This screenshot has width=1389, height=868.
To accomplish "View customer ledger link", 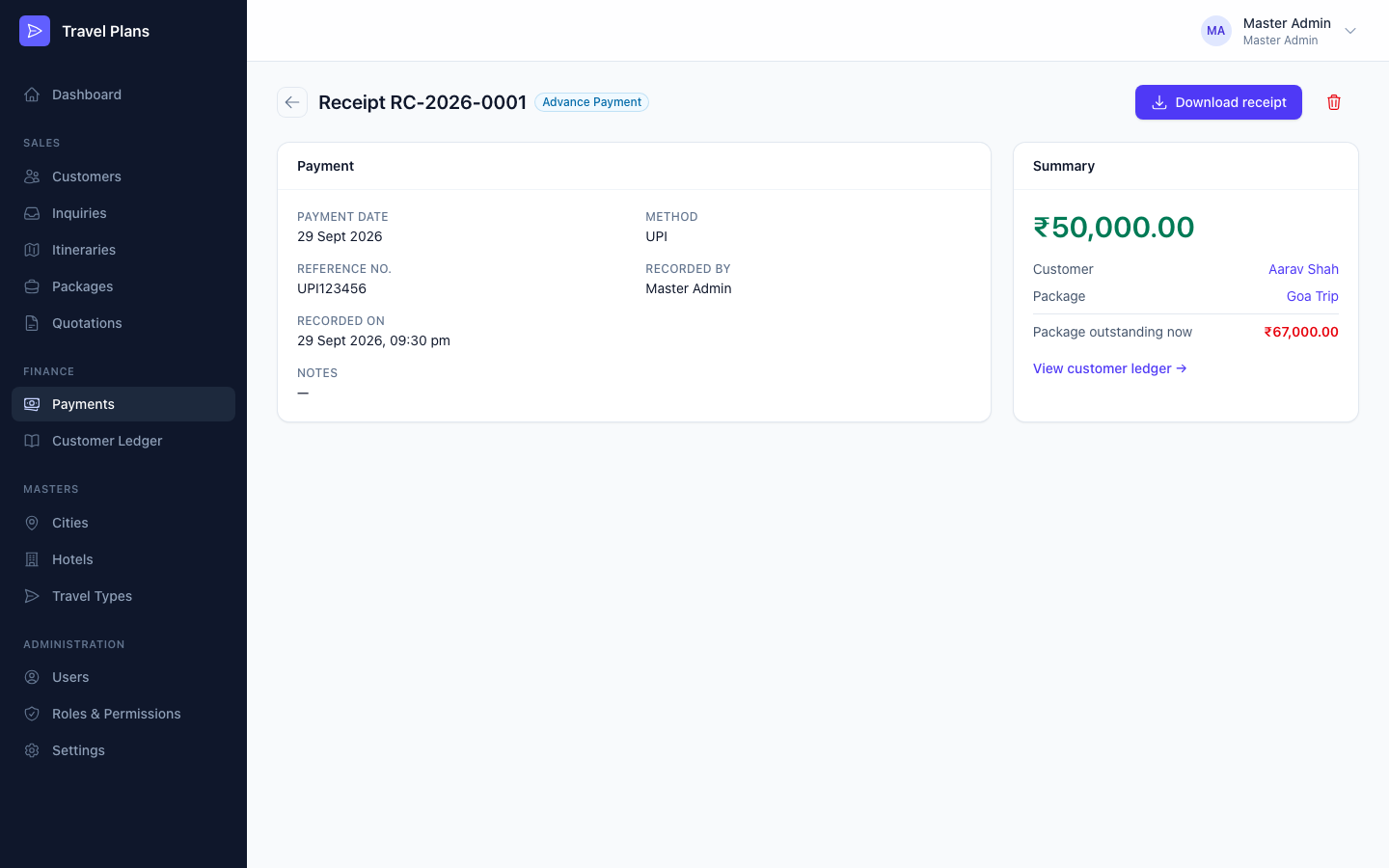I will tap(1109, 368).
